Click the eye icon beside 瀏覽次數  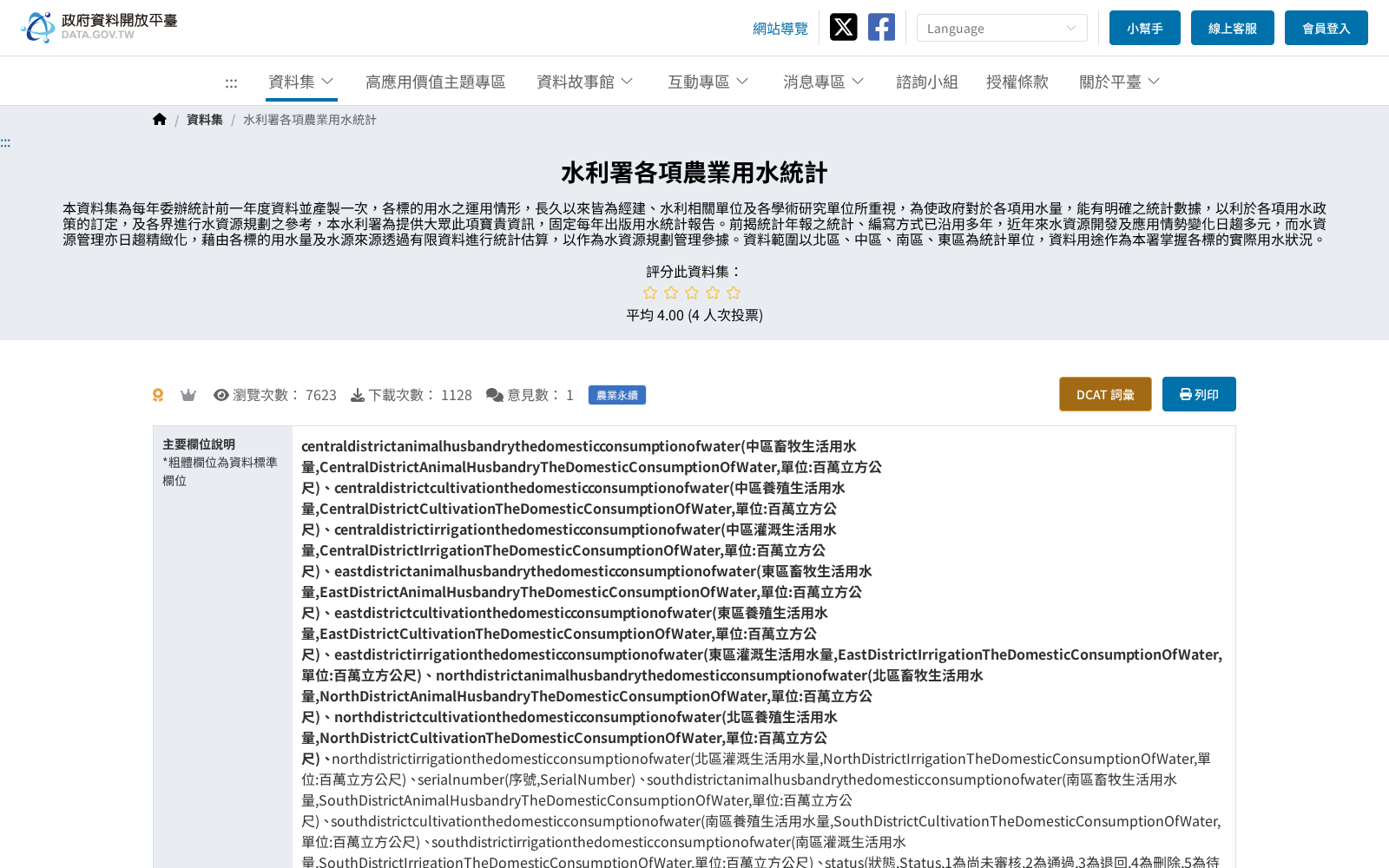(x=221, y=395)
